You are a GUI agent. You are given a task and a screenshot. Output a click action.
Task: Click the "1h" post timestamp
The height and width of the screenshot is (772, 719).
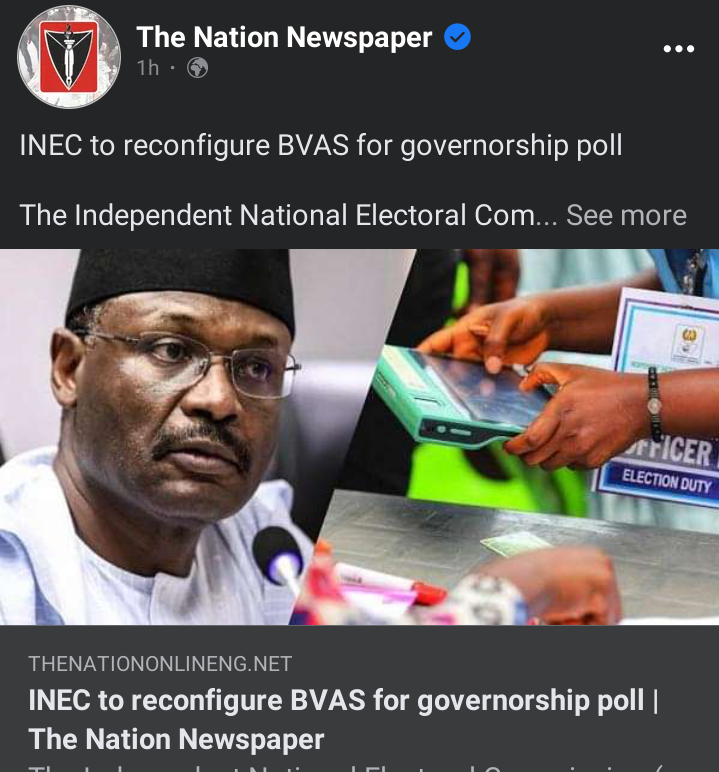[x=148, y=68]
